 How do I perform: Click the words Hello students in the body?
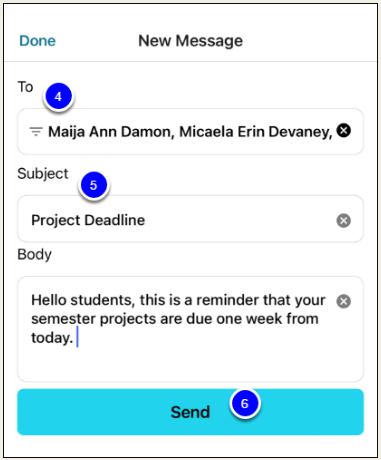(x=83, y=300)
